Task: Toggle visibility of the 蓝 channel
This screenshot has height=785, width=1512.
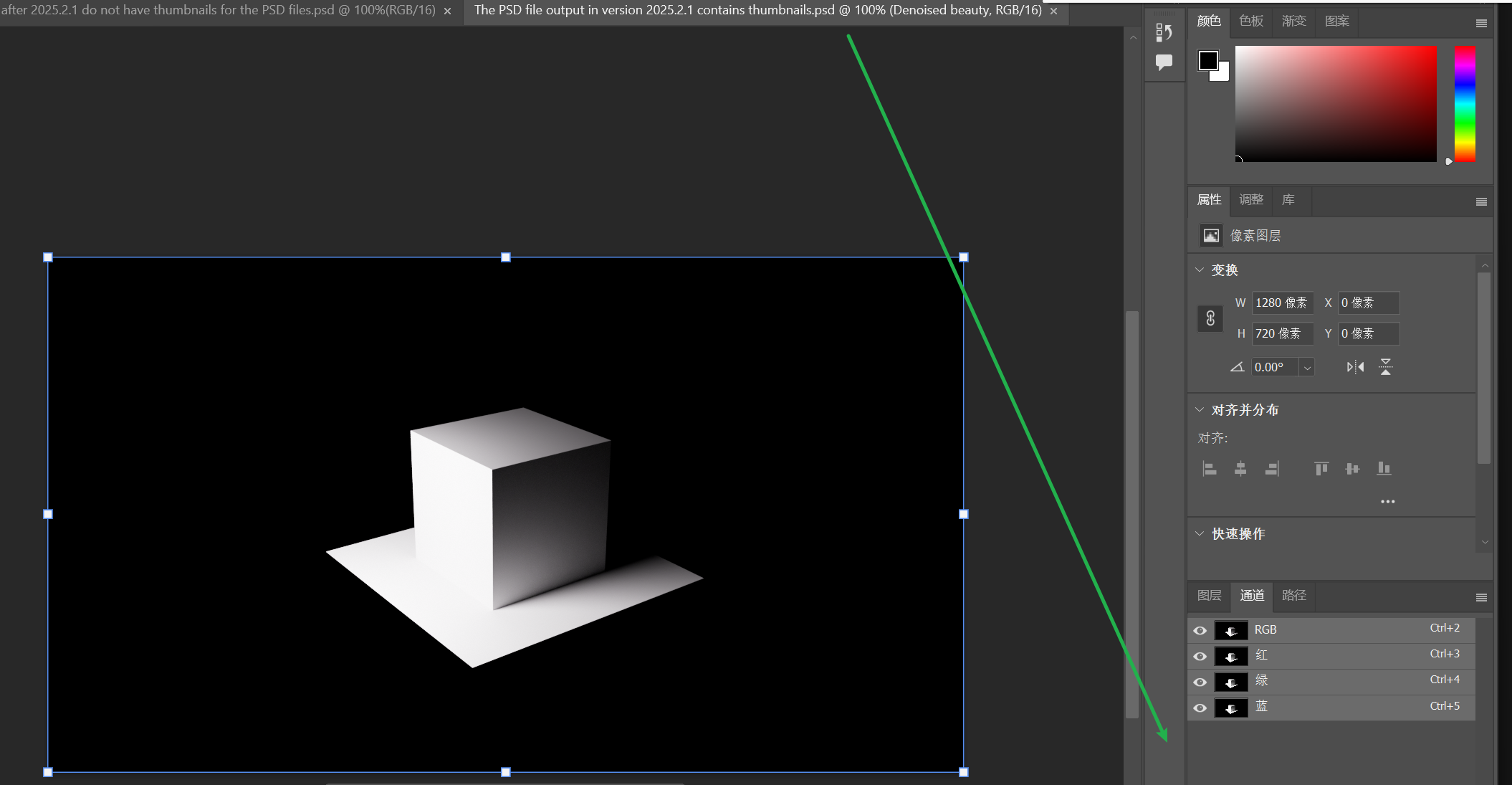Action: pyautogui.click(x=1200, y=708)
